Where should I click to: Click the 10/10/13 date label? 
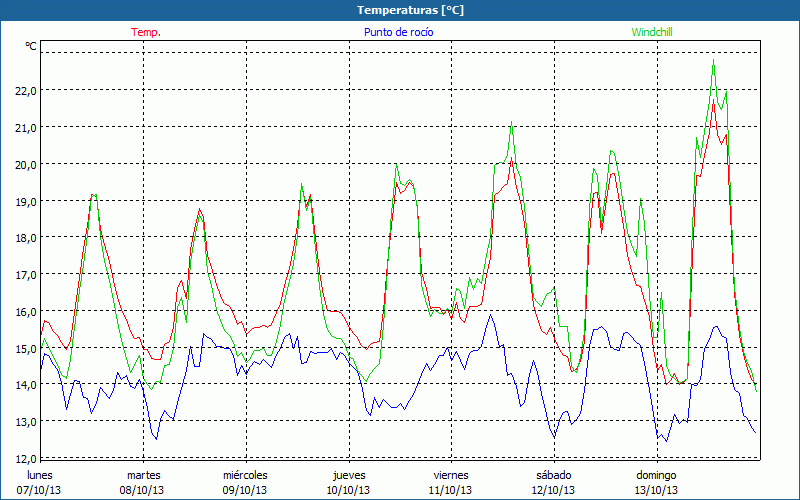point(348,490)
